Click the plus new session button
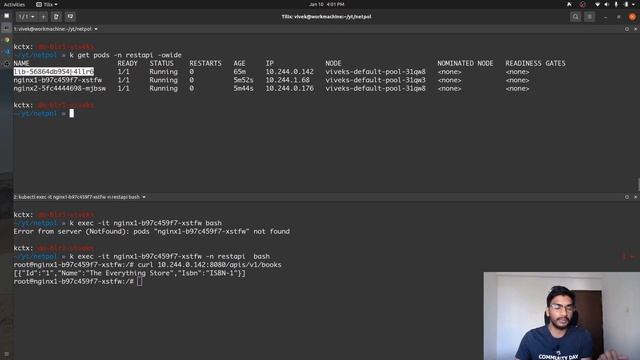 (x=43, y=17)
